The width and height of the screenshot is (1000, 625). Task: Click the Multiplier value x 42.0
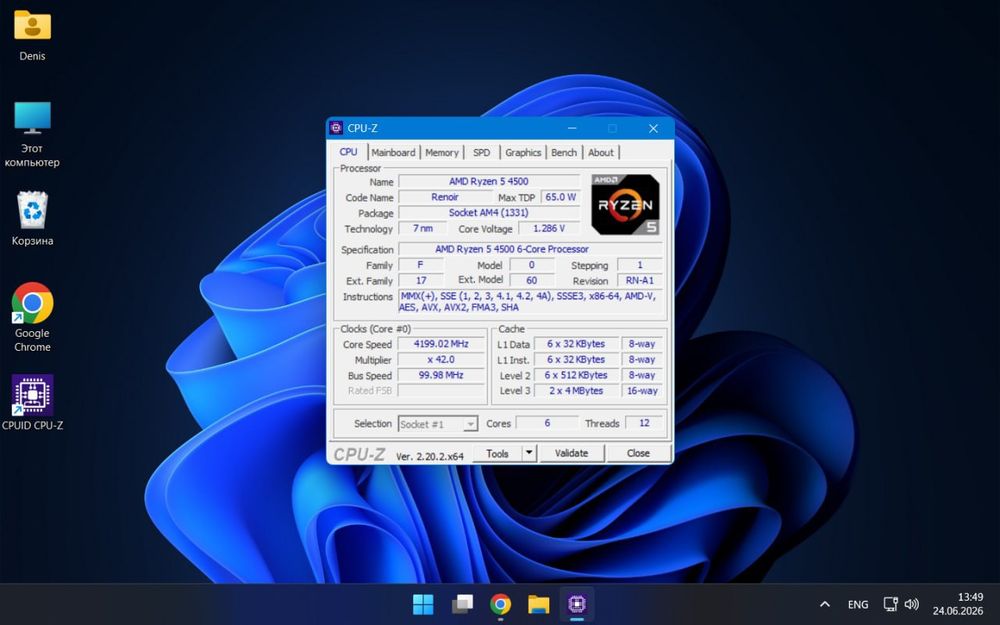pyautogui.click(x=441, y=360)
